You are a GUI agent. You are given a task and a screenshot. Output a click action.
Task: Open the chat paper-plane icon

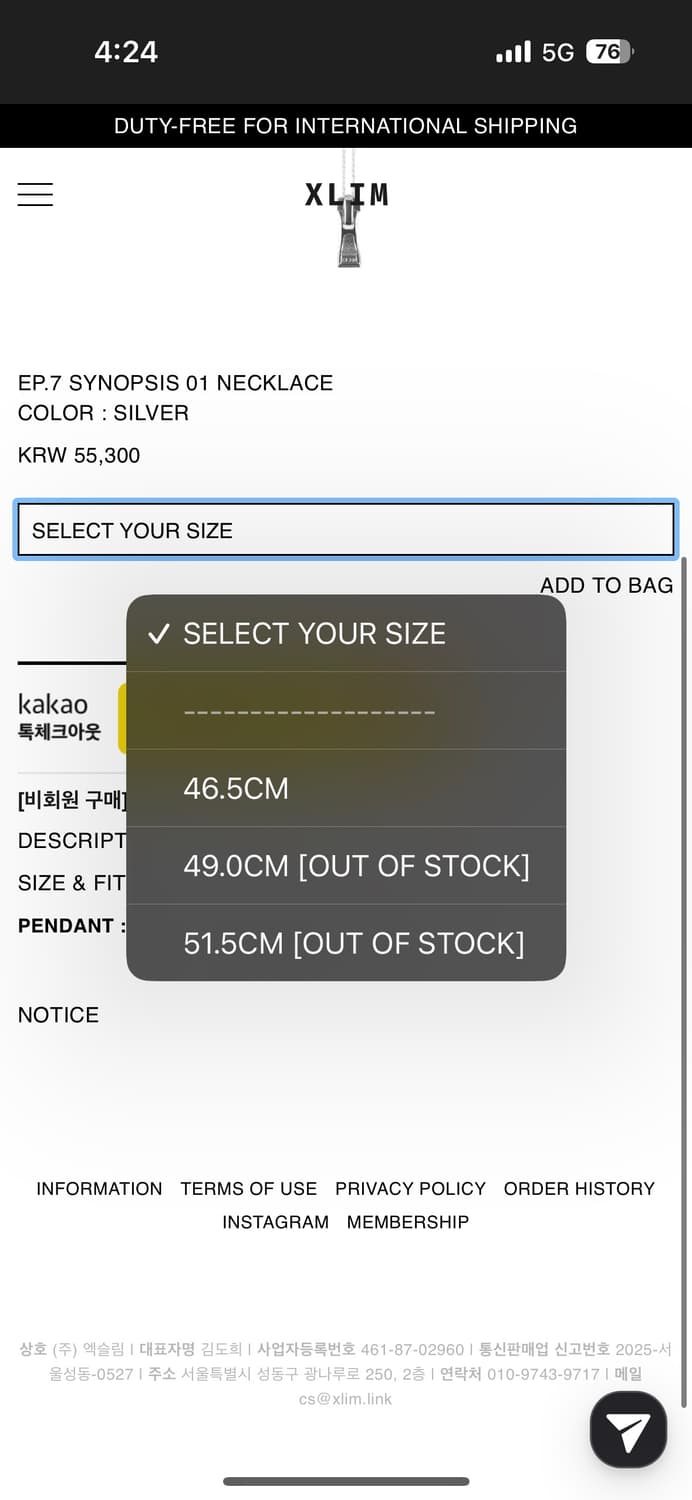click(x=628, y=1430)
